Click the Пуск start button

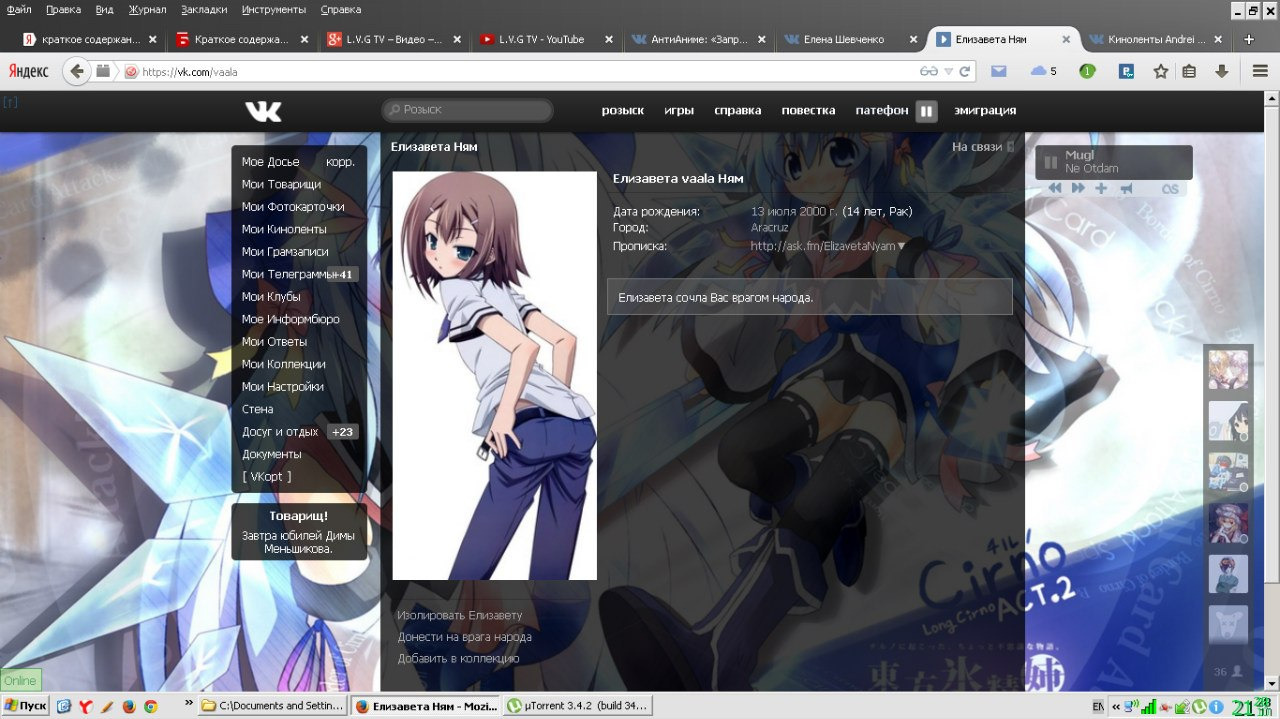[x=25, y=706]
